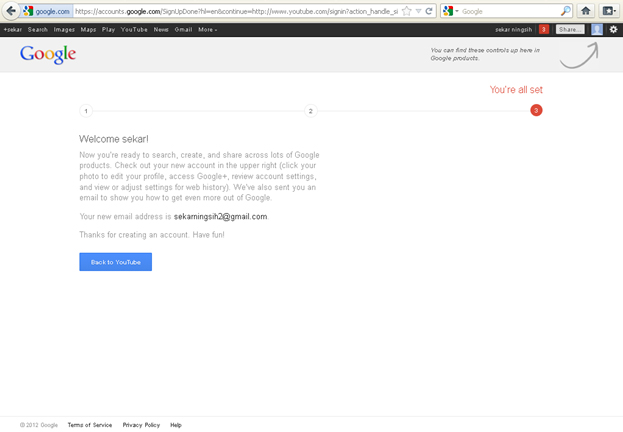
Task: Click the Share... button
Action: pyautogui.click(x=570, y=29)
